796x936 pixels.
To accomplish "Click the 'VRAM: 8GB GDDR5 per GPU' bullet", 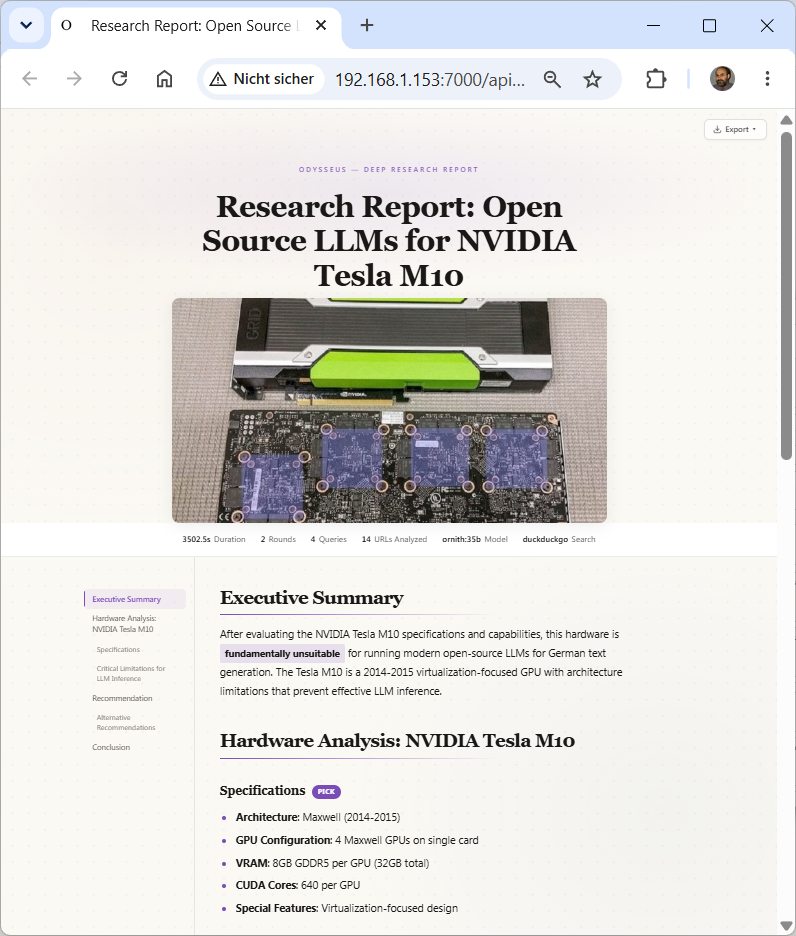I will pos(332,863).
